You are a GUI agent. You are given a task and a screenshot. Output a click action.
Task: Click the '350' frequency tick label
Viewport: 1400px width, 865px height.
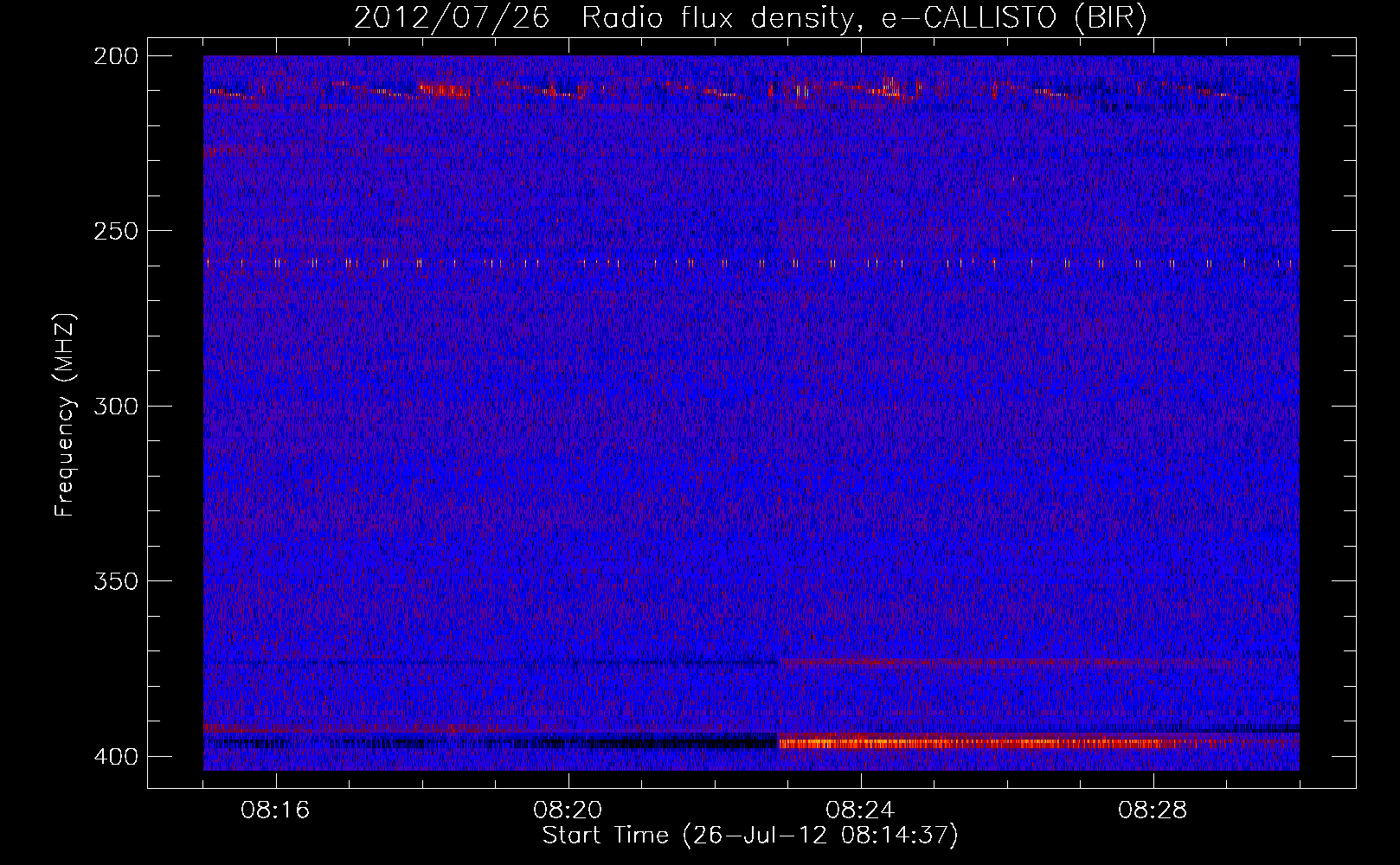115,580
